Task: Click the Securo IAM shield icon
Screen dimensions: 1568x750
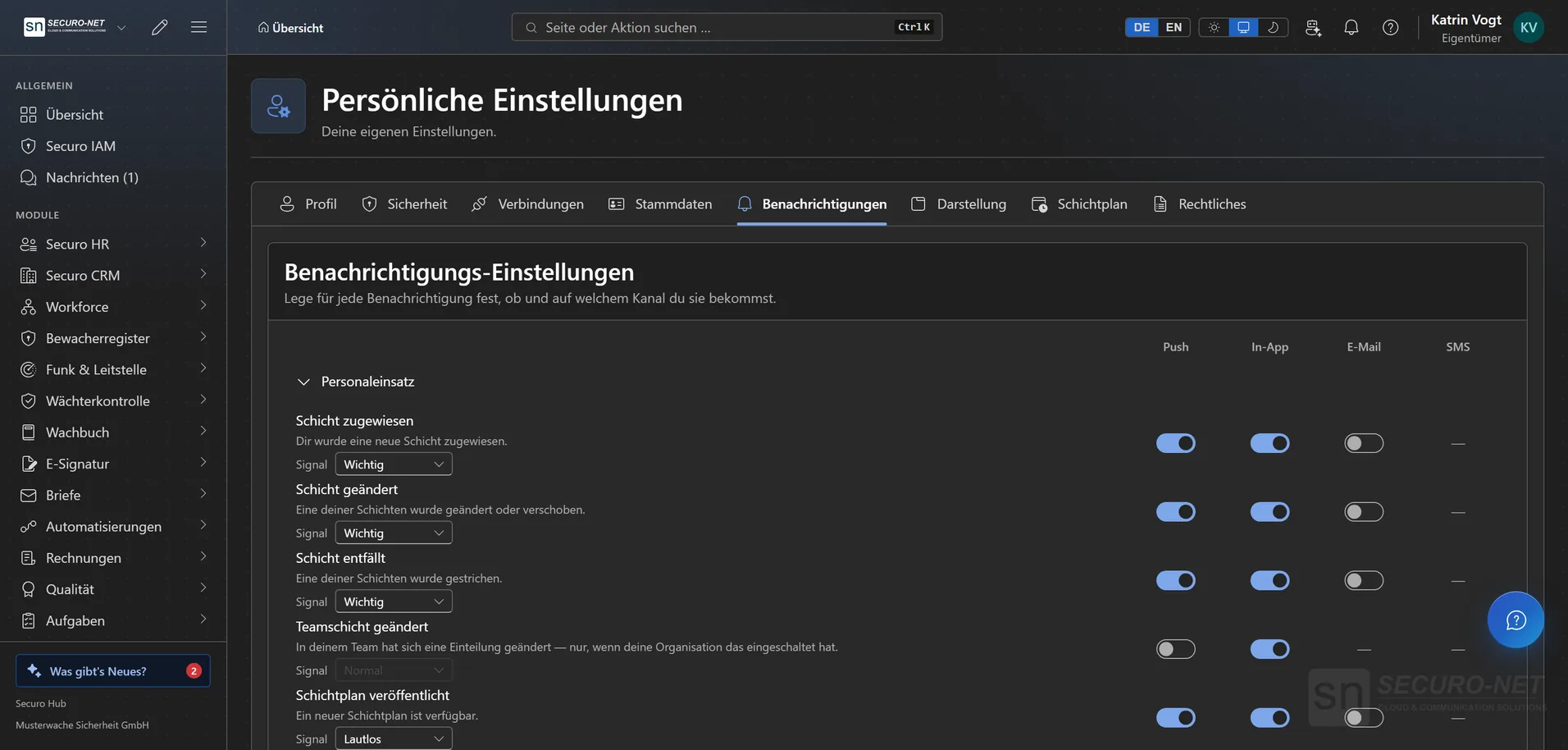Action: 29,146
